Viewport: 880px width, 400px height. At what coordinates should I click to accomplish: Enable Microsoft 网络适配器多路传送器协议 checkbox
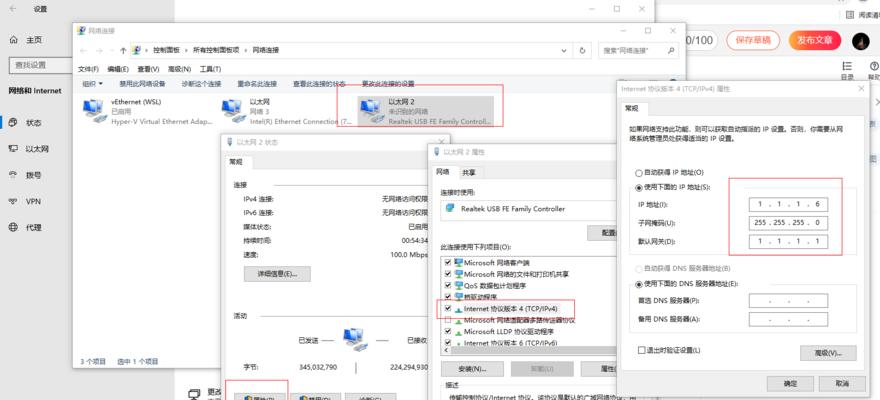click(x=447, y=320)
